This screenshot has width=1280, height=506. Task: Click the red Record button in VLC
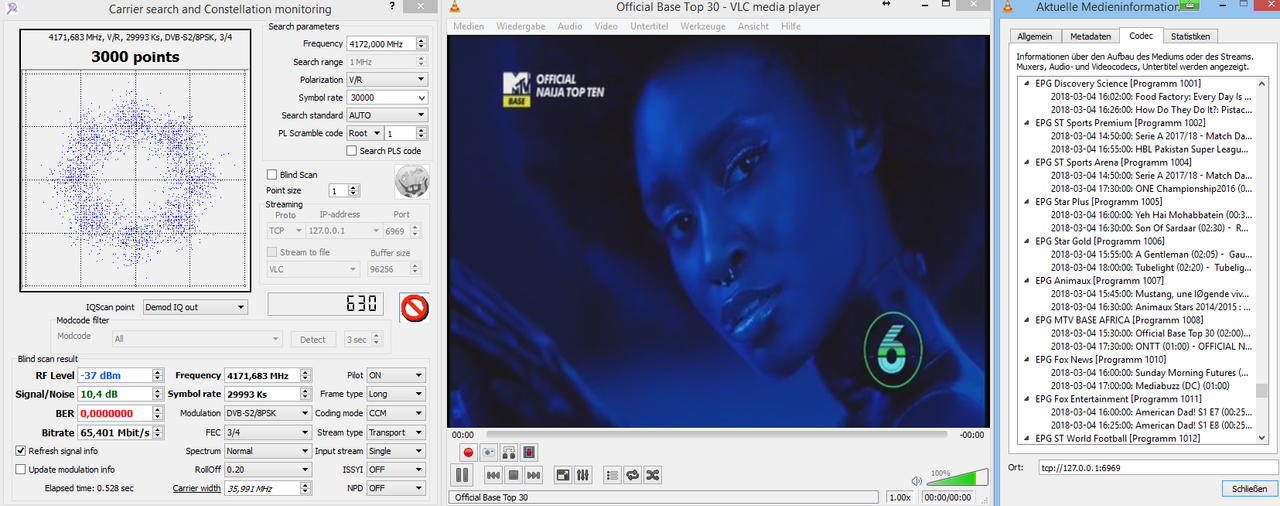pyautogui.click(x=467, y=452)
